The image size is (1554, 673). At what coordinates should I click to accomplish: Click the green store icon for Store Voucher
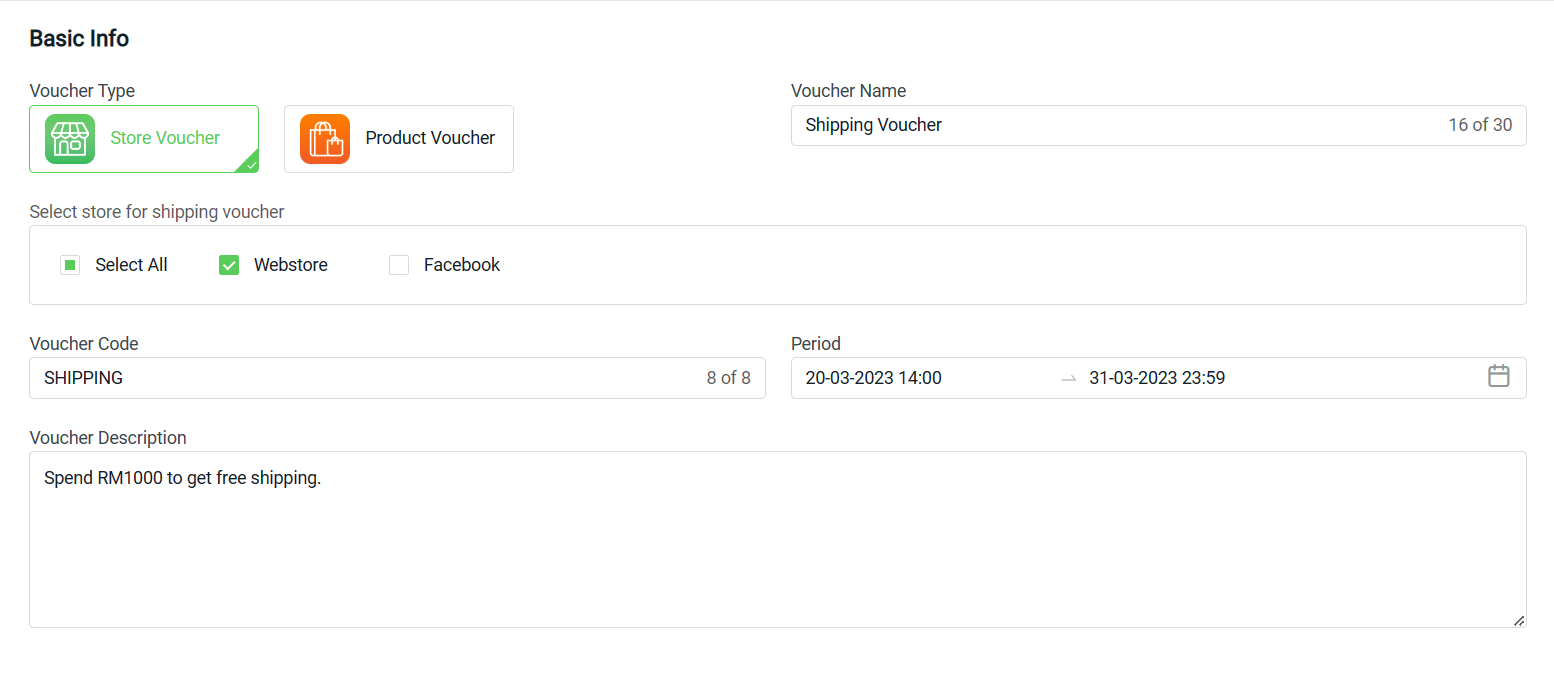(x=70, y=139)
